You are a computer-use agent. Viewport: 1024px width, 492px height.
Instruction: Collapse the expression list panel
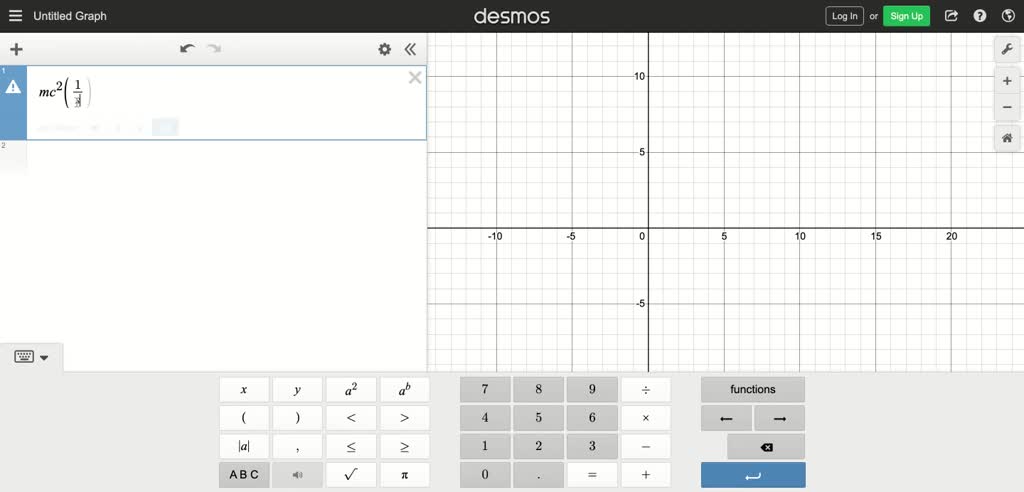click(x=410, y=49)
